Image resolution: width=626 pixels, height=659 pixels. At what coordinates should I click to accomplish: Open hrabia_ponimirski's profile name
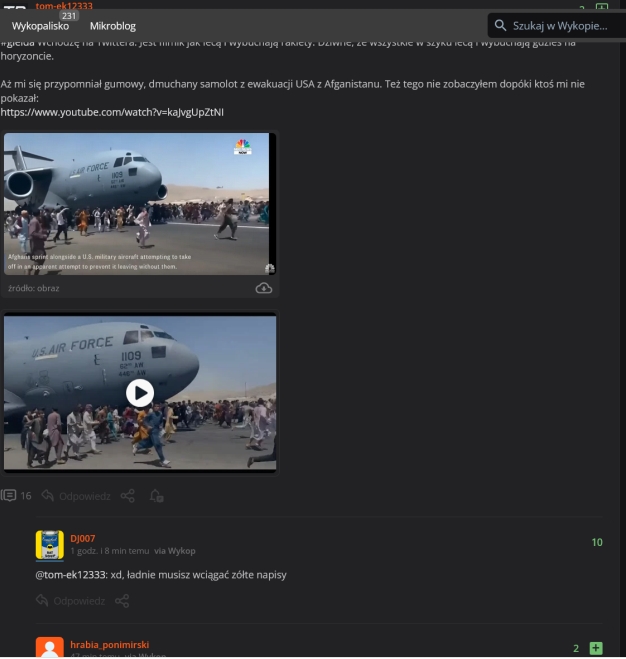(x=110, y=645)
